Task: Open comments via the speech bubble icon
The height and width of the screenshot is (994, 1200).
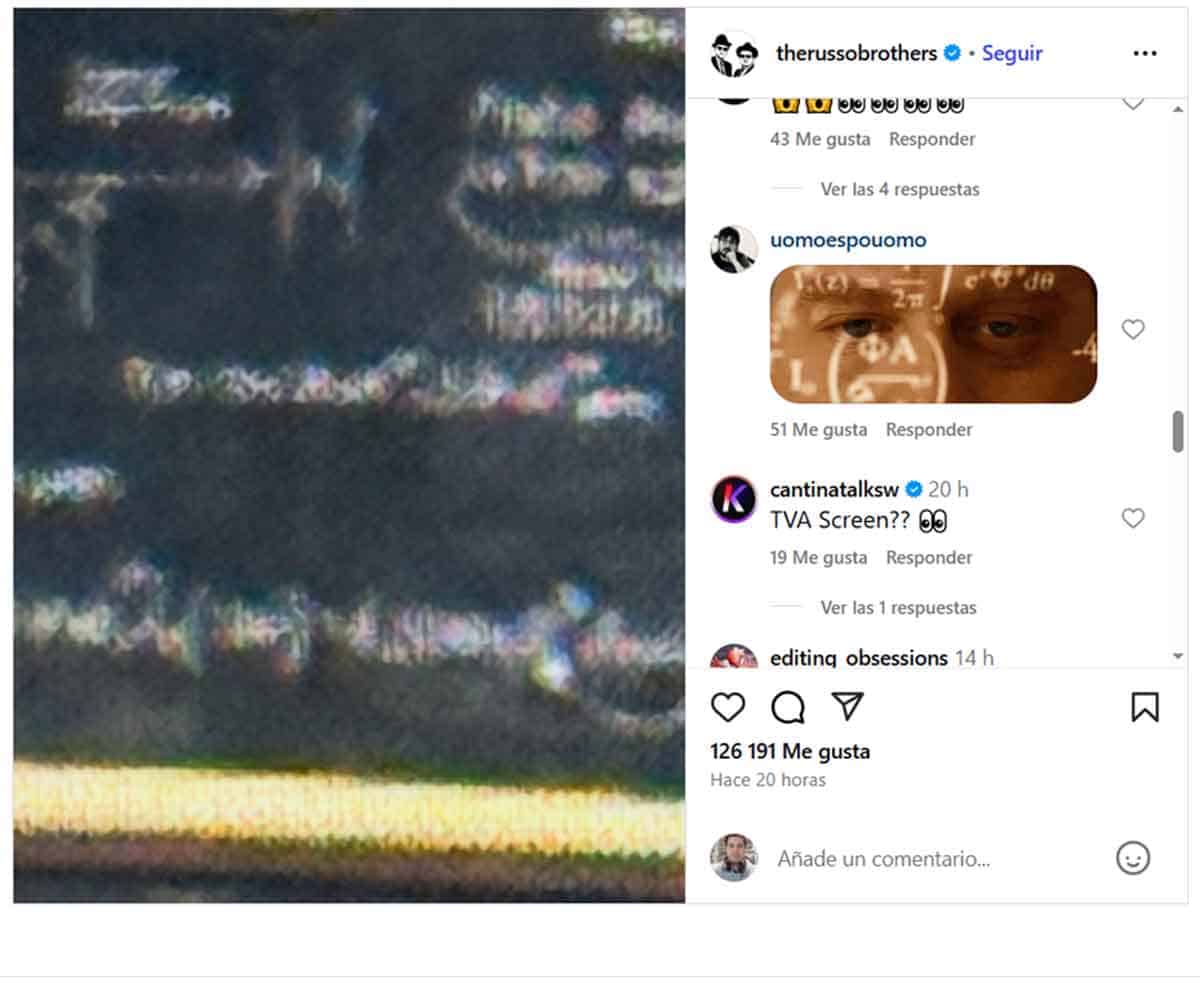Action: [788, 708]
